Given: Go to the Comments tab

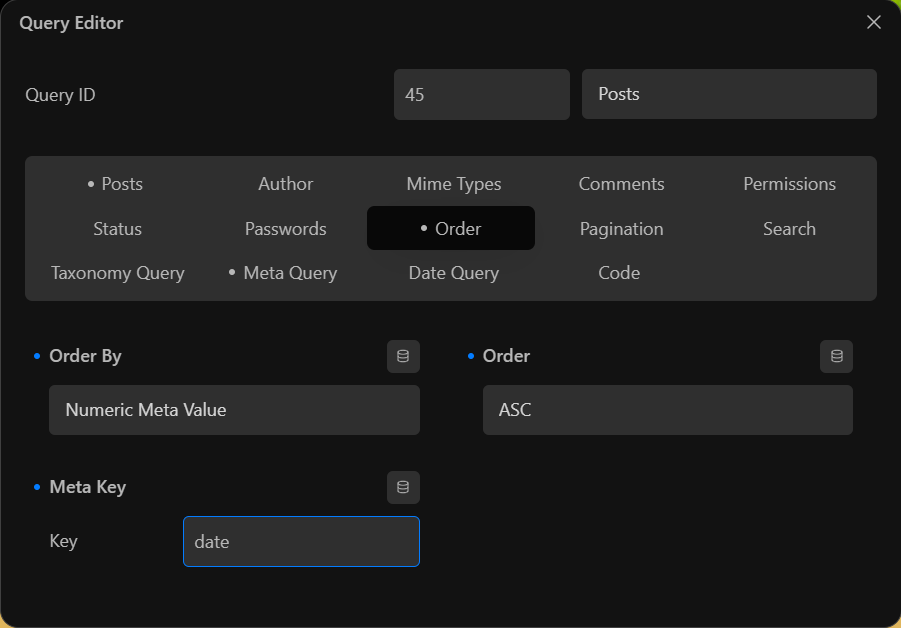Looking at the screenshot, I should 621,184.
